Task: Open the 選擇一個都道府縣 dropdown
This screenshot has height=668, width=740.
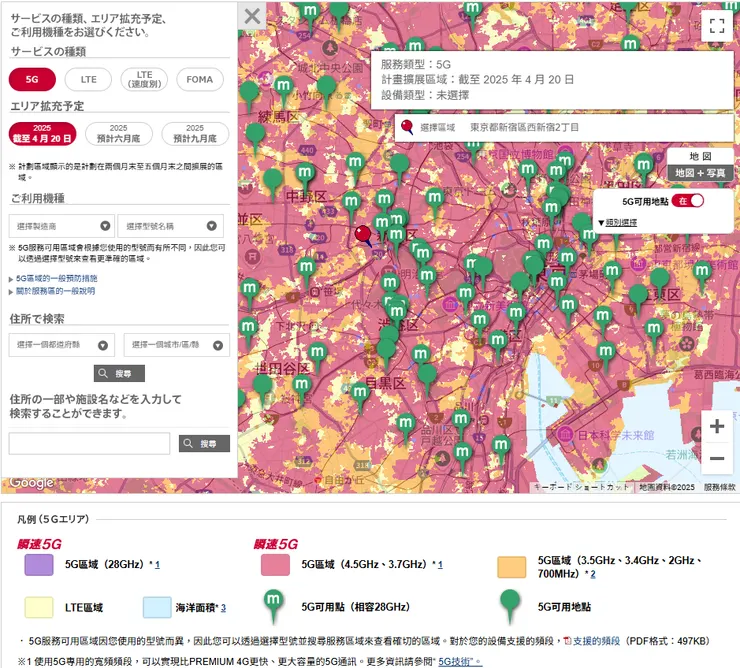Action: (62, 345)
